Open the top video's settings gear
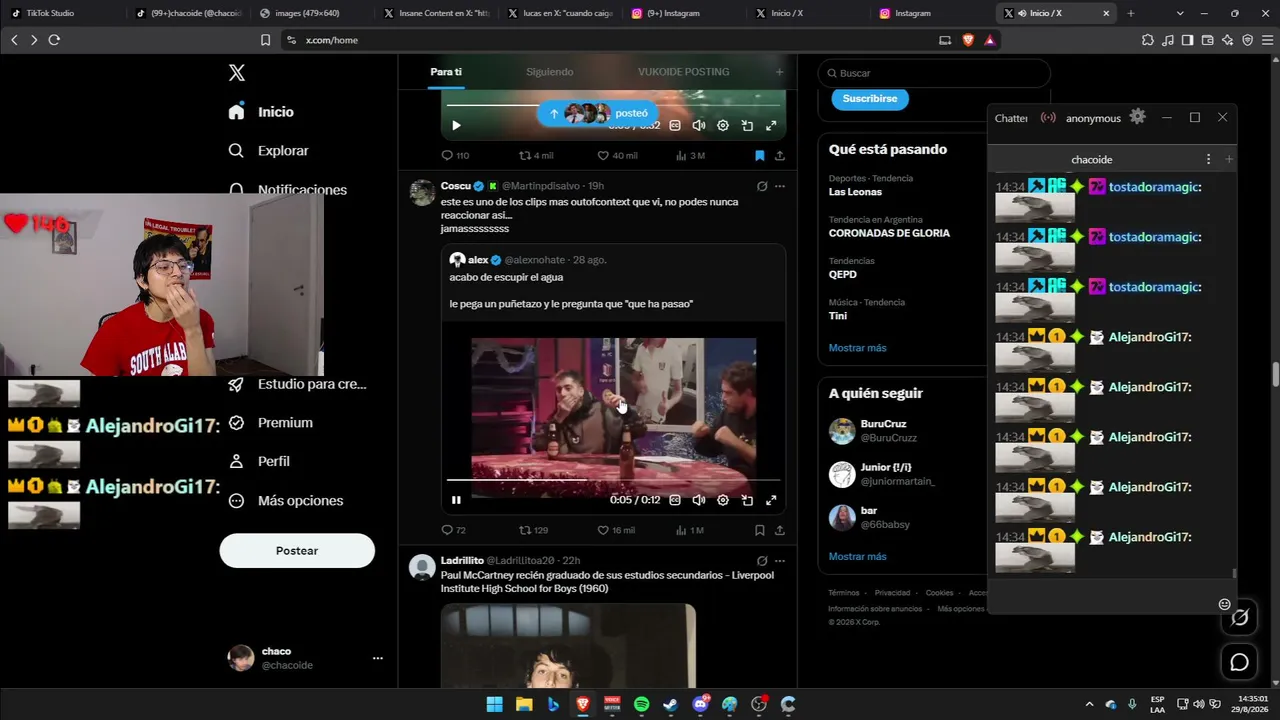This screenshot has width=1280, height=720. (723, 126)
